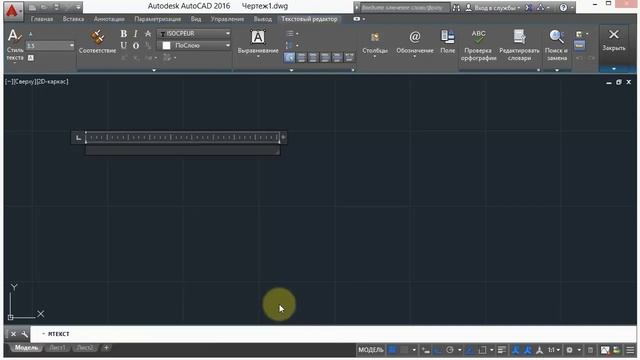This screenshot has height=360, width=640.
Task: Open the Обозначение symbol menu
Action: coord(415,44)
